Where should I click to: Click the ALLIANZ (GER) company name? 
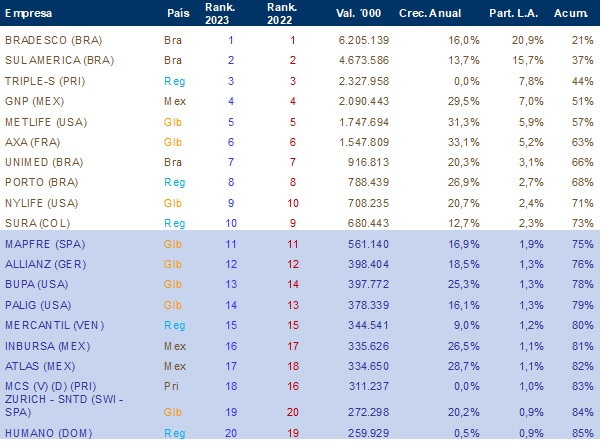[45, 263]
